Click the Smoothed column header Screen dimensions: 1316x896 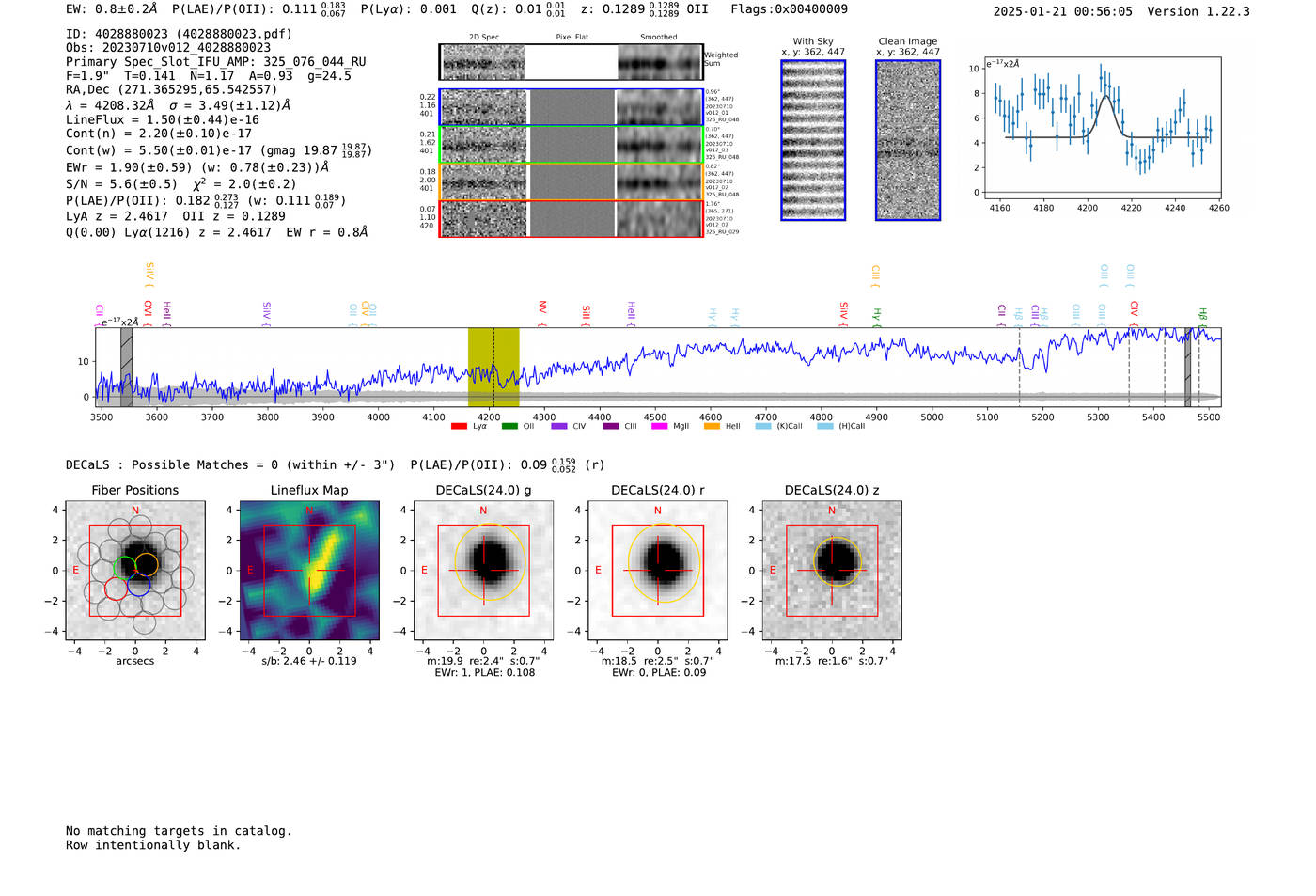658,38
